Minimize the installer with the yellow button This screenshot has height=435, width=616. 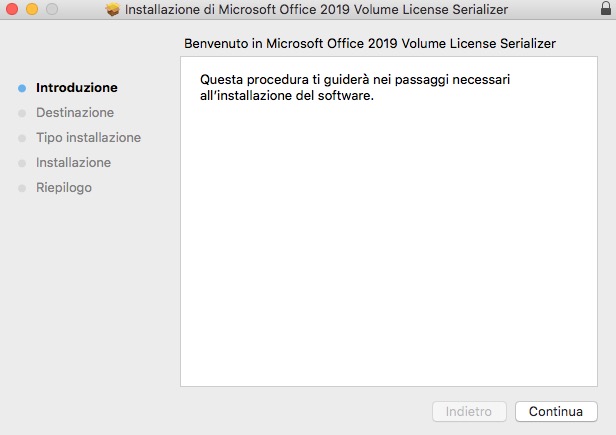point(31,10)
